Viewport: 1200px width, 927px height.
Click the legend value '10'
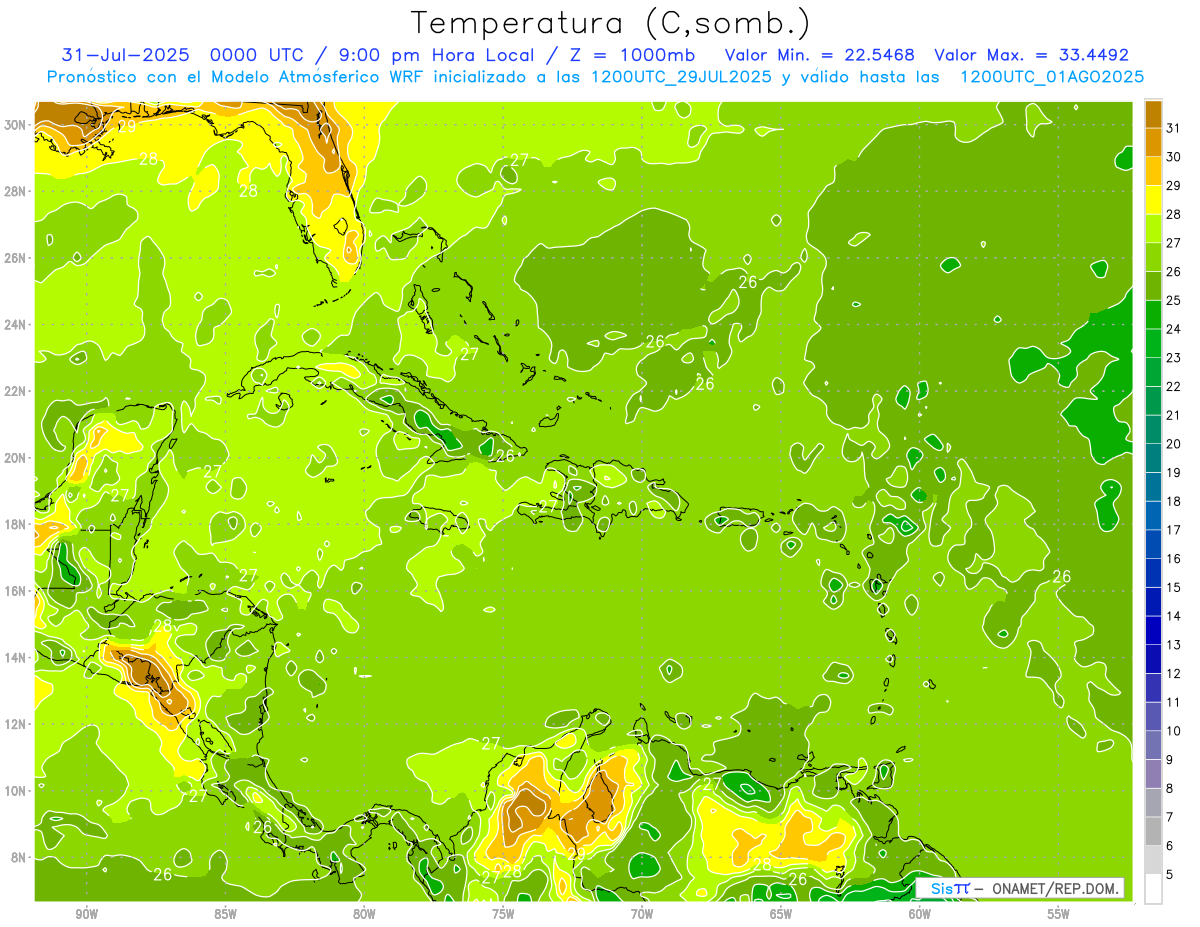point(1173,731)
